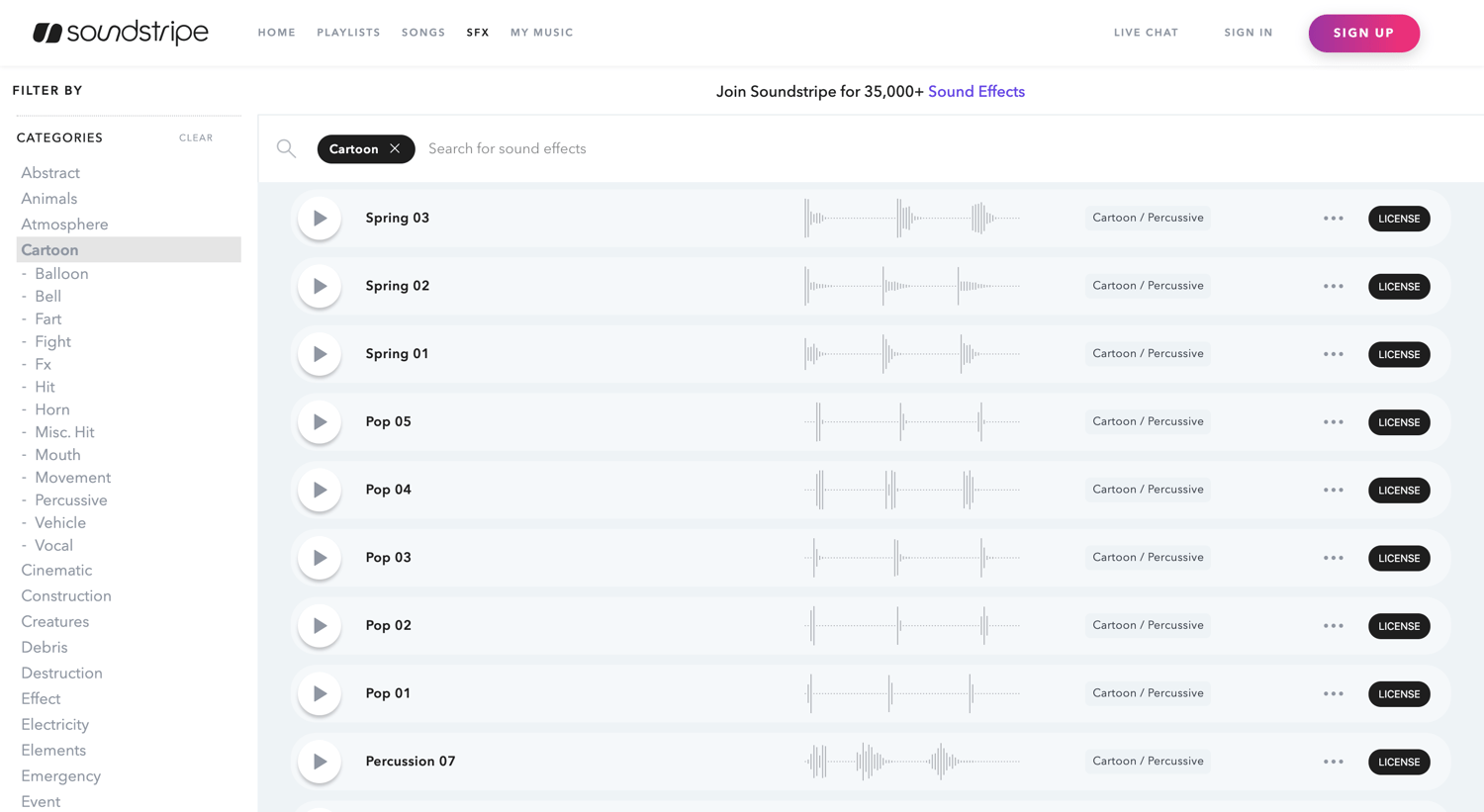Expand the Animals category
This screenshot has width=1484, height=812.
(x=48, y=198)
